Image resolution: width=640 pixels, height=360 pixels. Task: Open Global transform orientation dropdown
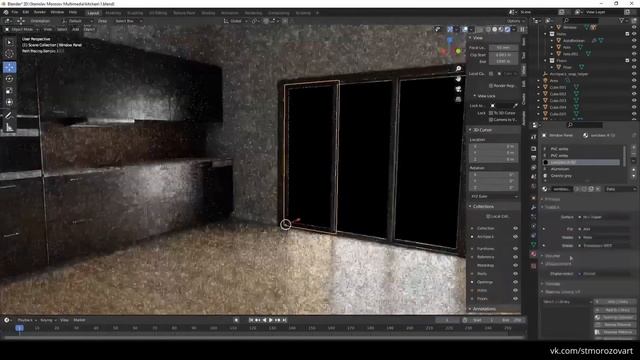pos(236,21)
